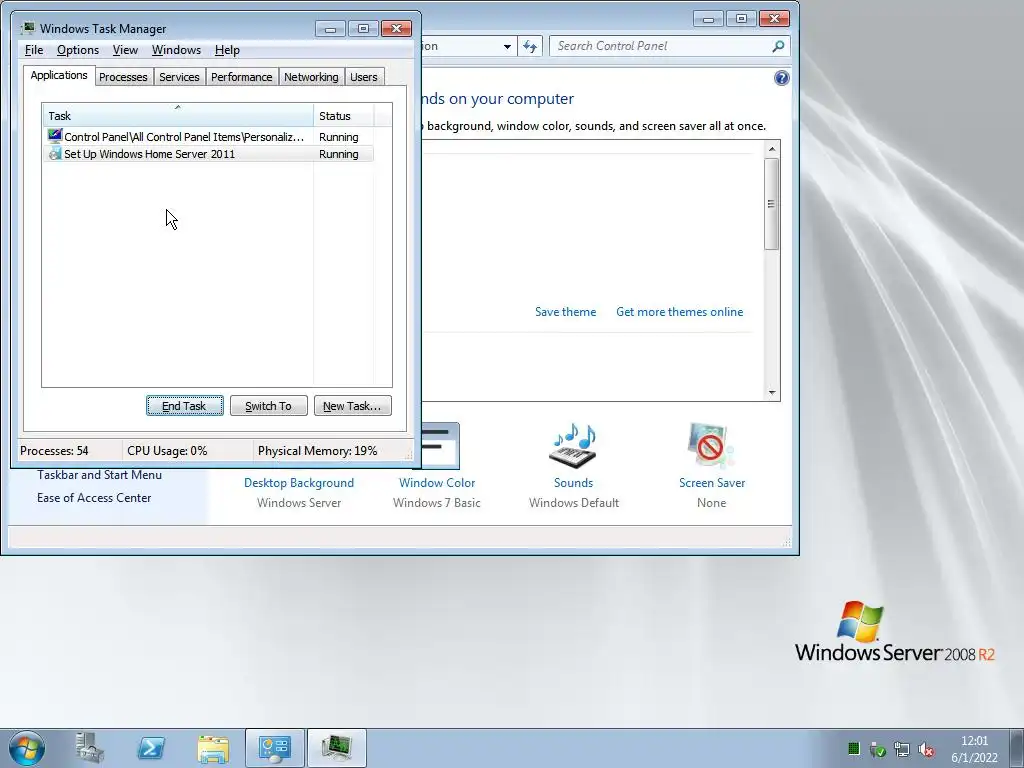Switch to the Networking tab
This screenshot has height=768, width=1024.
(311, 77)
